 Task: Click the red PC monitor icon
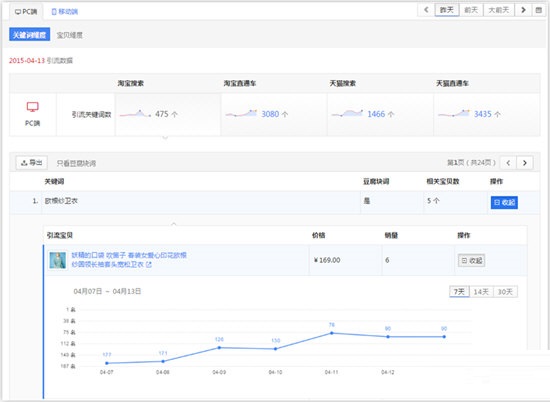click(33, 107)
